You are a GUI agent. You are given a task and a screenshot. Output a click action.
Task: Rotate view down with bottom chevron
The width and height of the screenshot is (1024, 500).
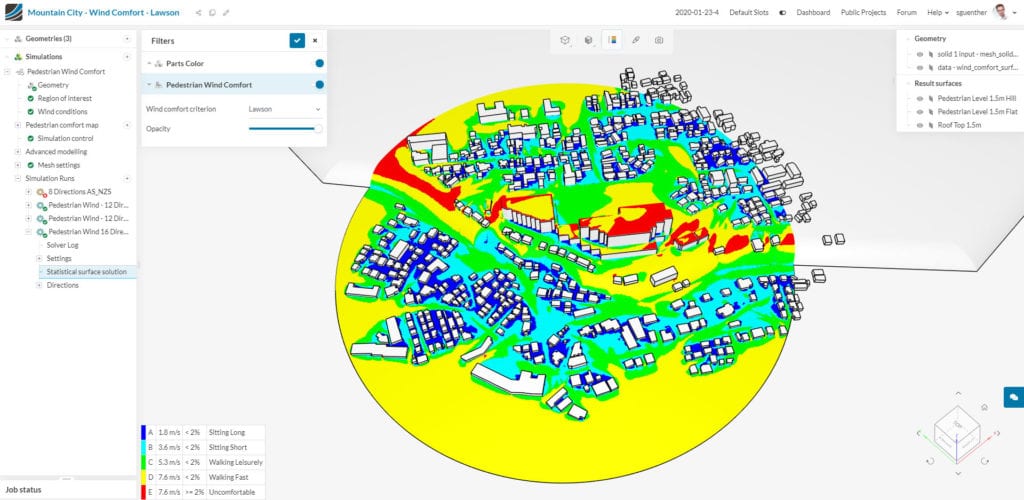(958, 473)
